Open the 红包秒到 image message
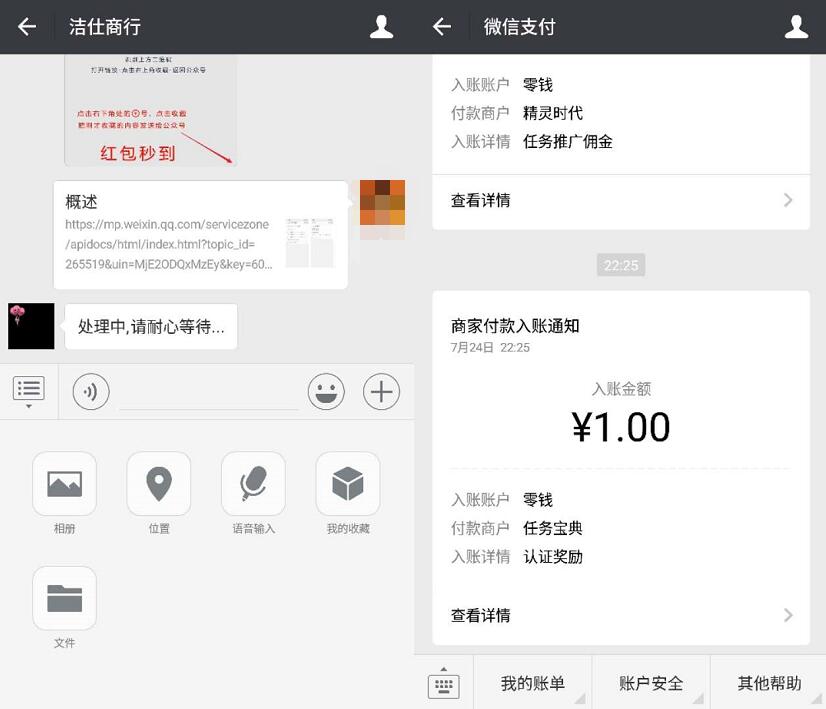The image size is (826, 709). pyautogui.click(x=151, y=110)
